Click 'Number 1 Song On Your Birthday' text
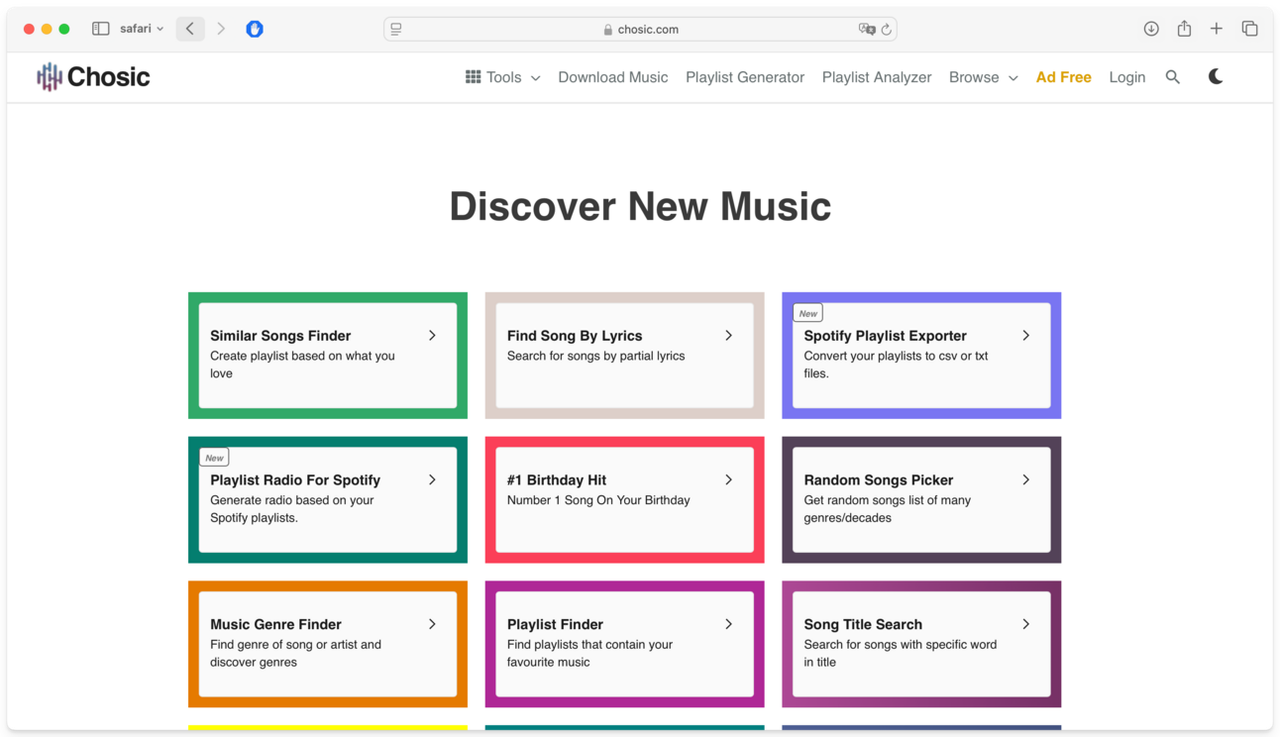The width and height of the screenshot is (1280, 737). pyautogui.click(x=598, y=500)
